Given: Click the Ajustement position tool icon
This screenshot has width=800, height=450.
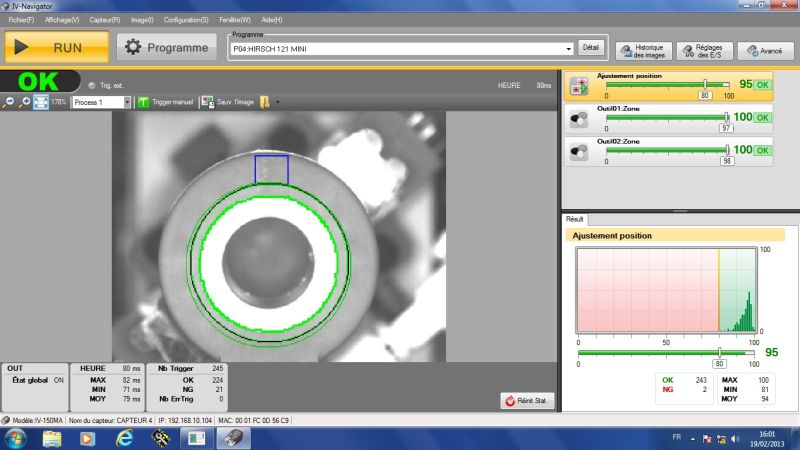Looking at the screenshot, I should [579, 86].
